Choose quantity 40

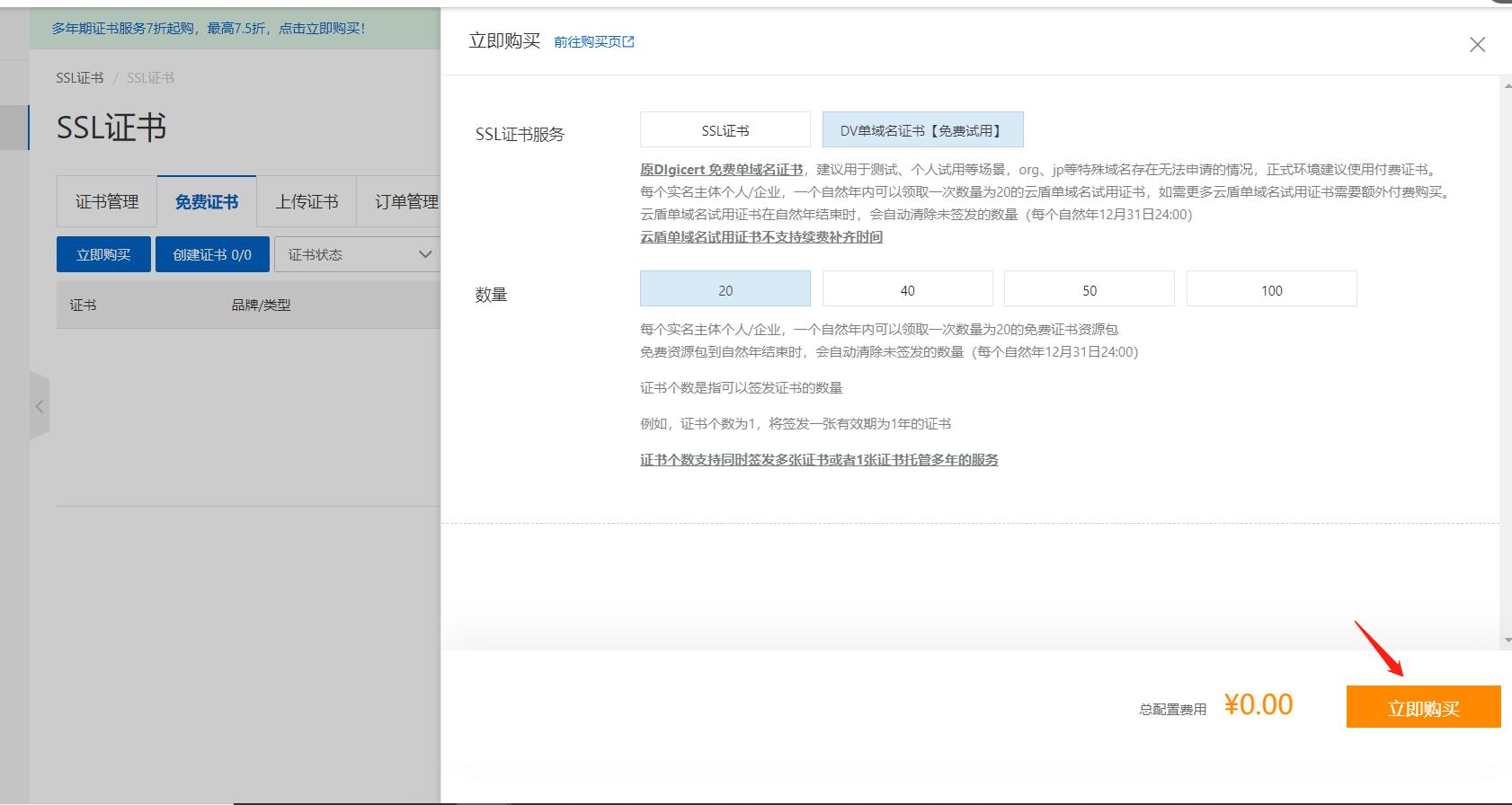click(x=908, y=289)
